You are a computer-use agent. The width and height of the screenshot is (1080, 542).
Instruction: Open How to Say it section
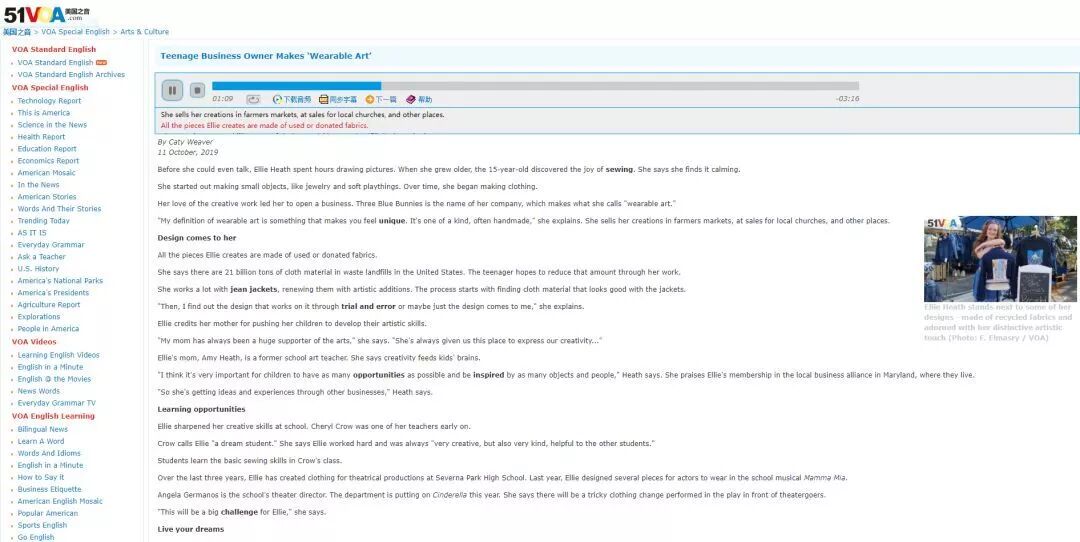coord(41,477)
